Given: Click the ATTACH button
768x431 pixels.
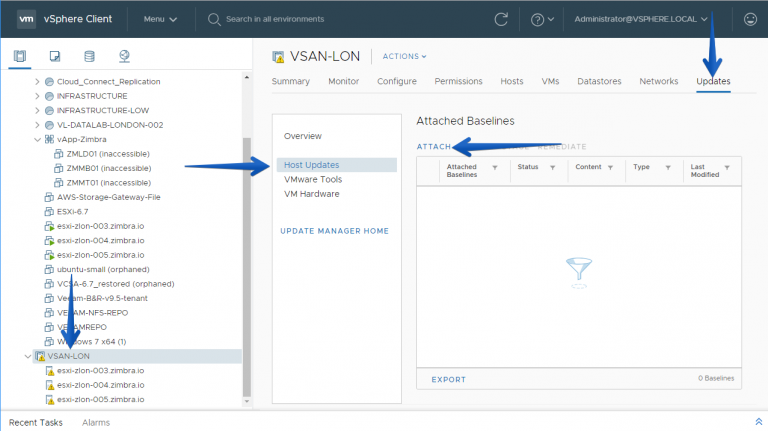Looking at the screenshot, I should [434, 146].
